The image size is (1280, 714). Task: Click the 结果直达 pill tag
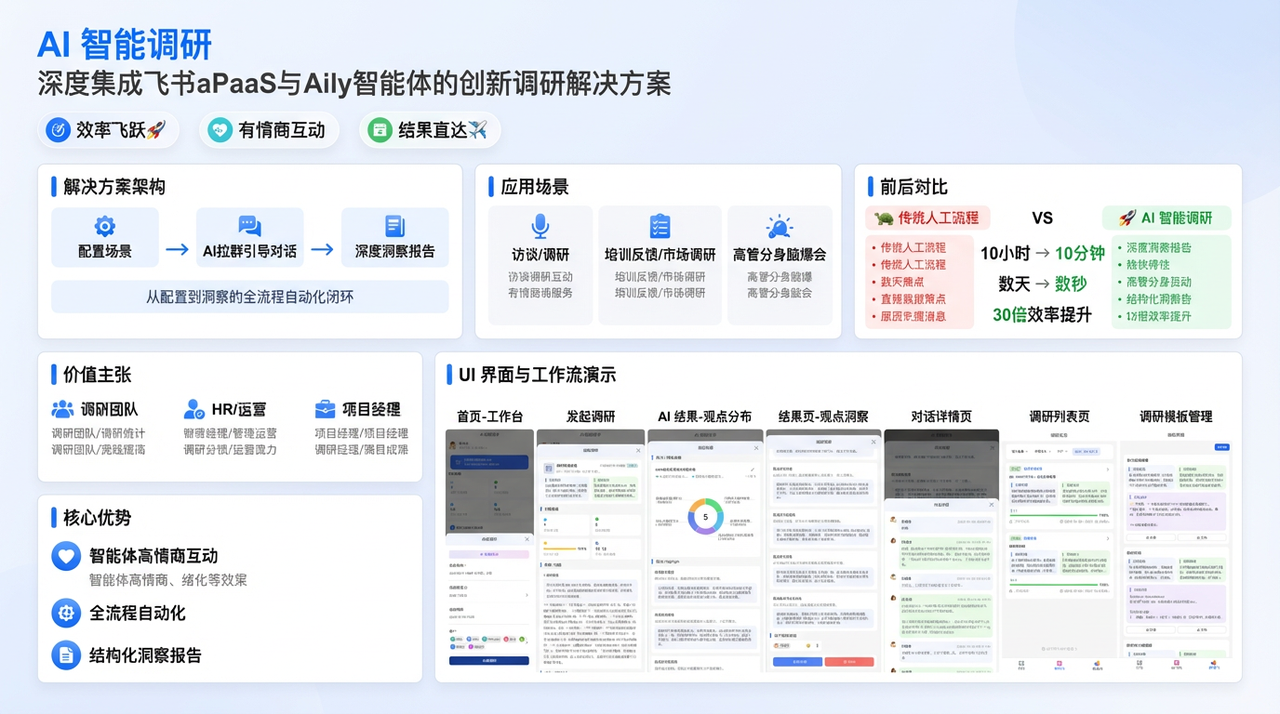429,130
